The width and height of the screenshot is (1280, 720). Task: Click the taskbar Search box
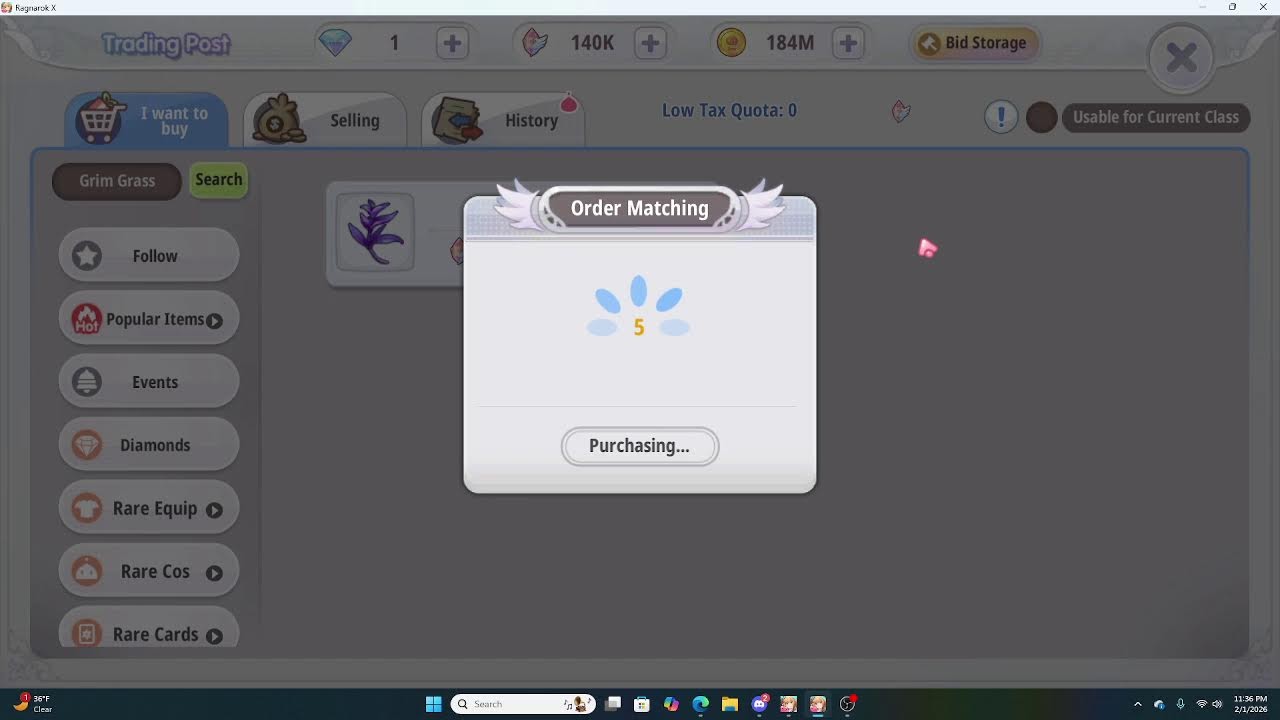(523, 704)
